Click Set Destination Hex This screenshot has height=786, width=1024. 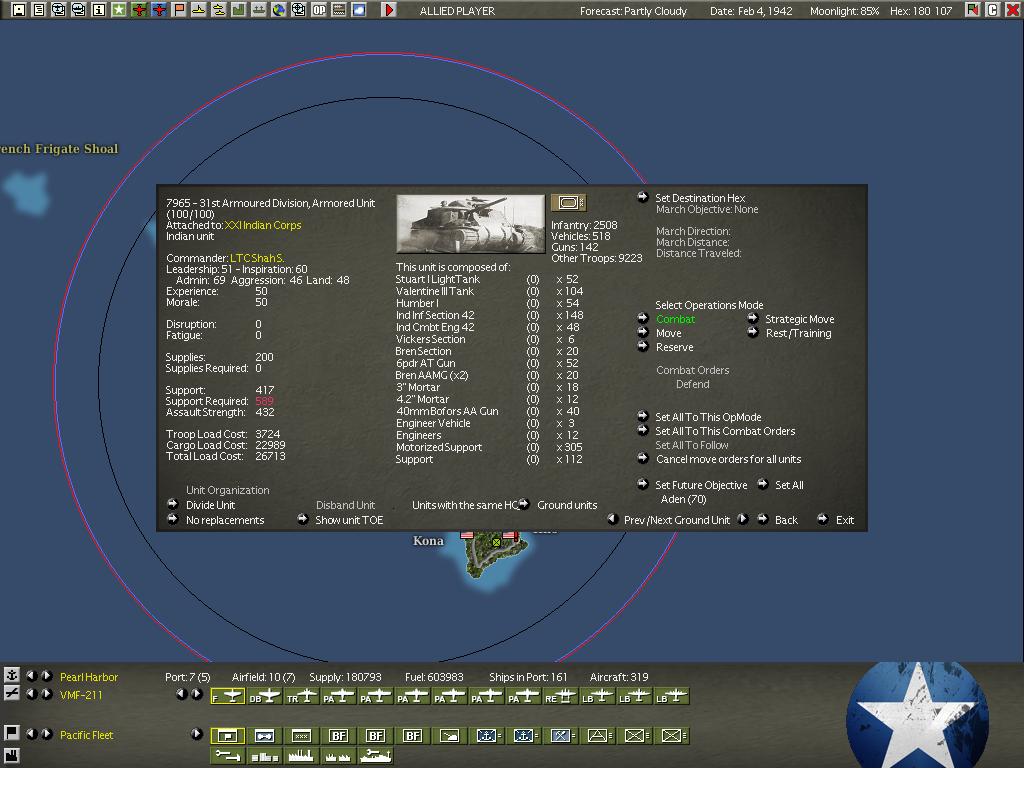(700, 198)
